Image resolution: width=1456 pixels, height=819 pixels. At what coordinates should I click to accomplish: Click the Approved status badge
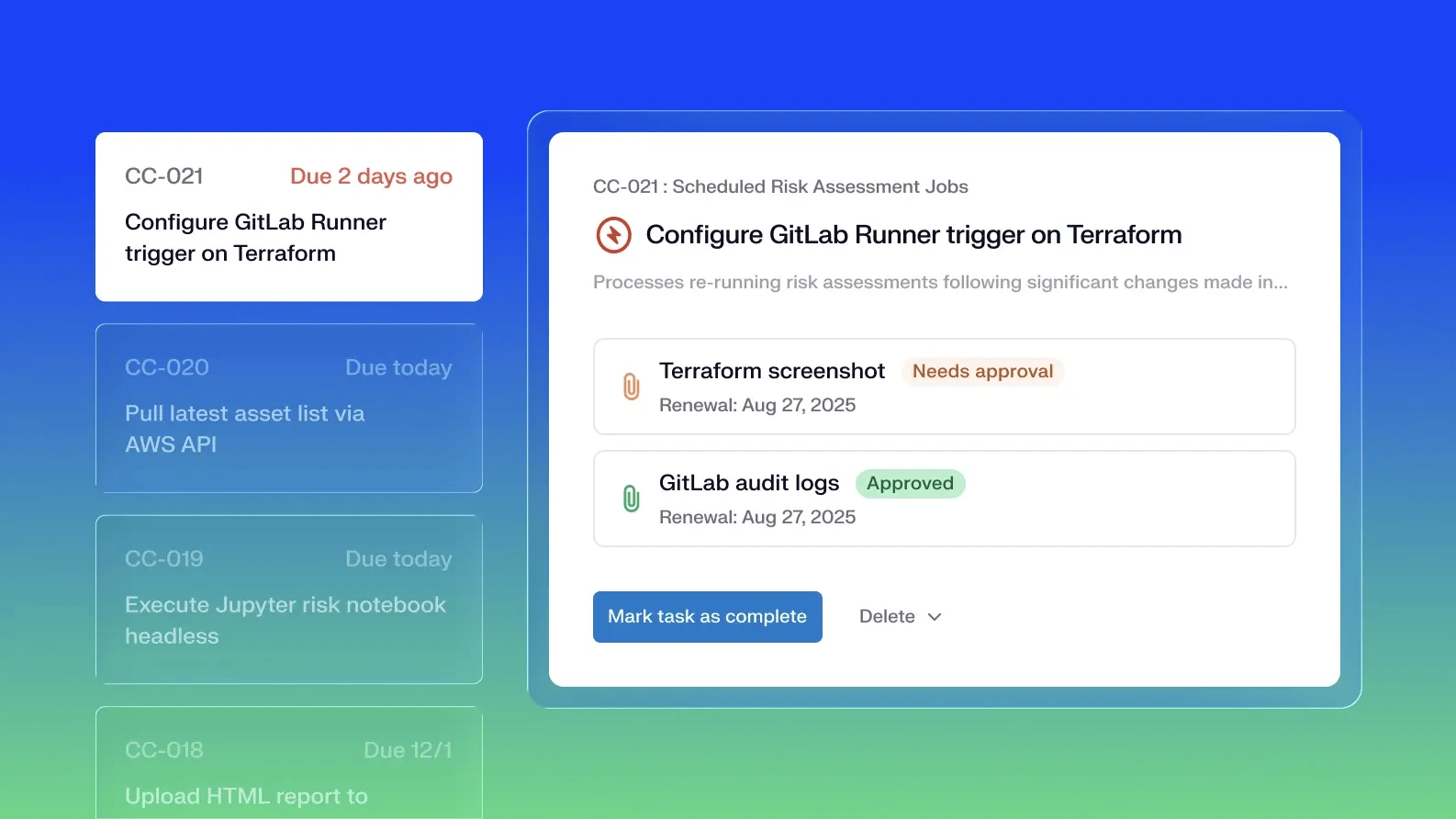pyautogui.click(x=910, y=484)
